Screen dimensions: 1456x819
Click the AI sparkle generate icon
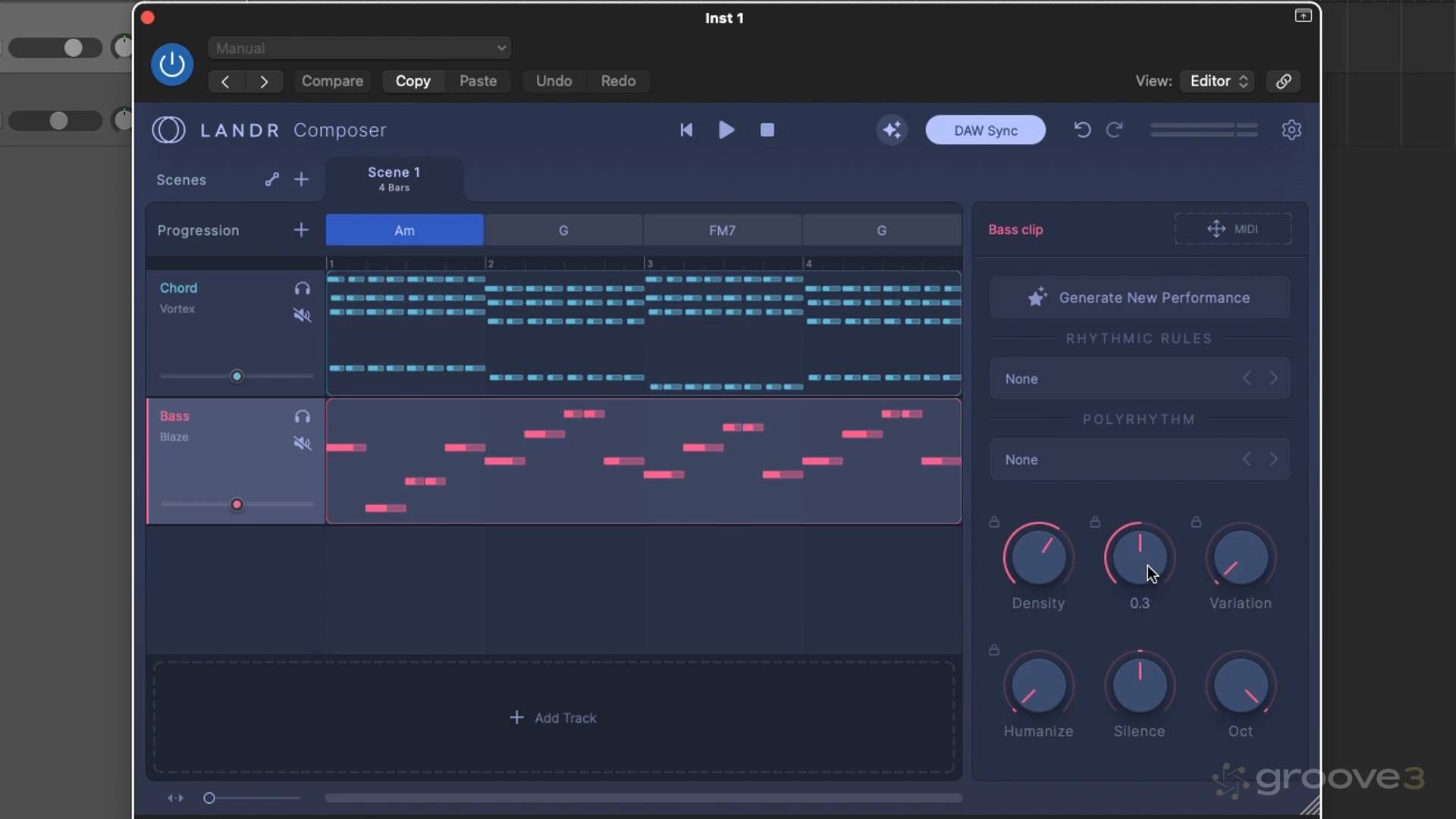(x=893, y=130)
